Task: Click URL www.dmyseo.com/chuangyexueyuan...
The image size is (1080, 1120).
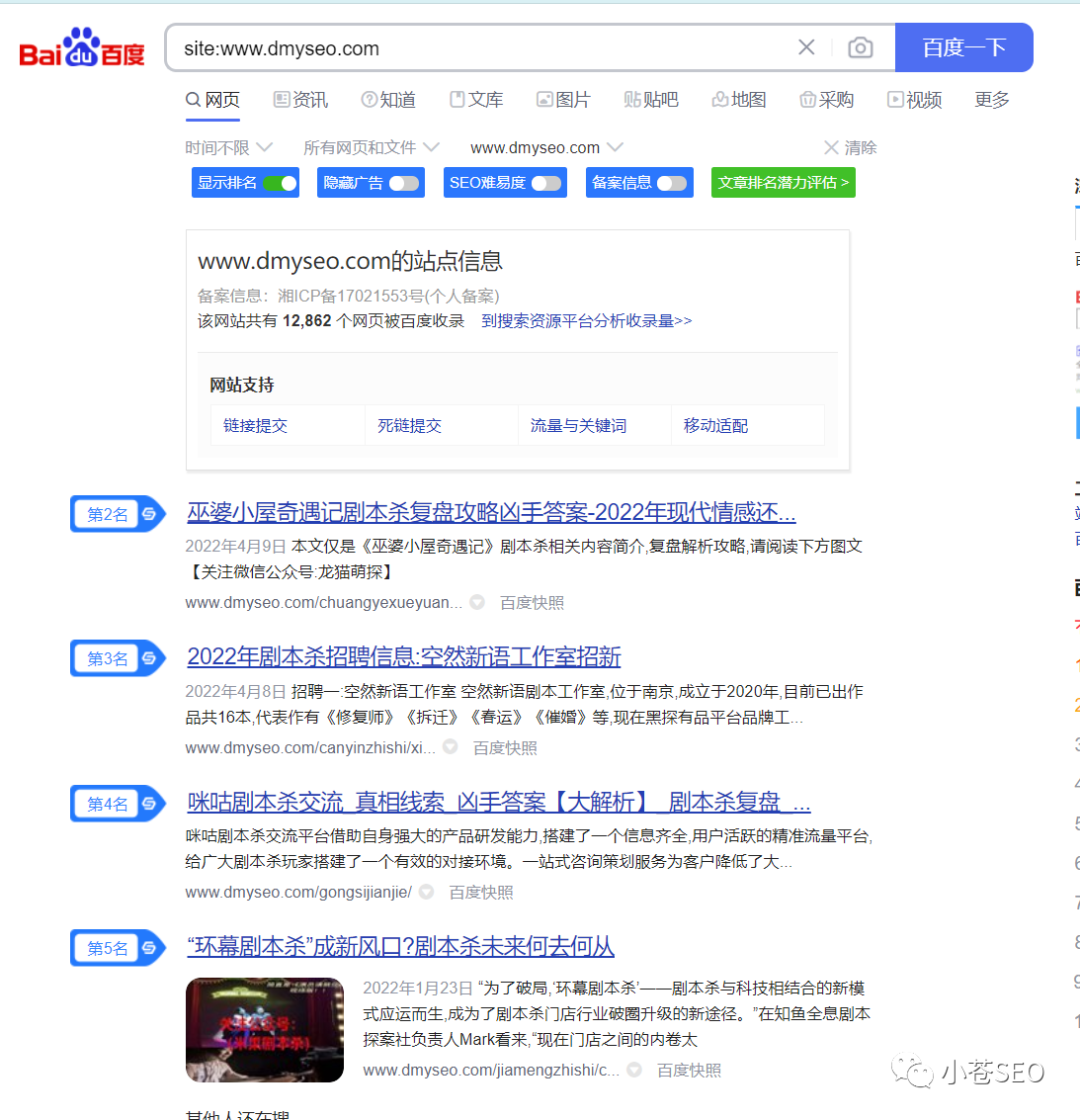Action: 324,603
